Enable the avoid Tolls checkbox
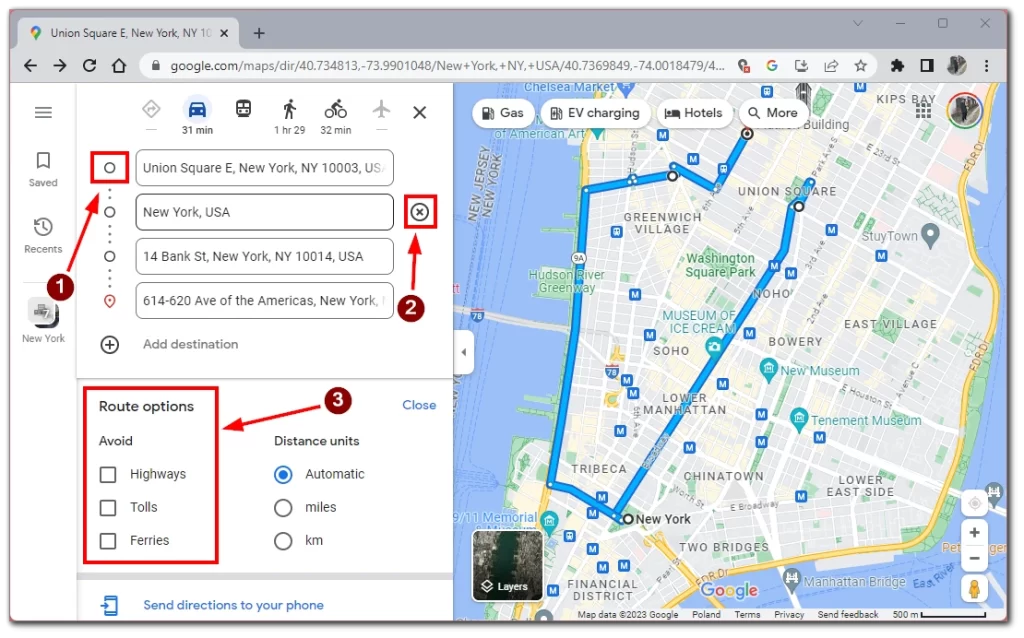 (108, 508)
